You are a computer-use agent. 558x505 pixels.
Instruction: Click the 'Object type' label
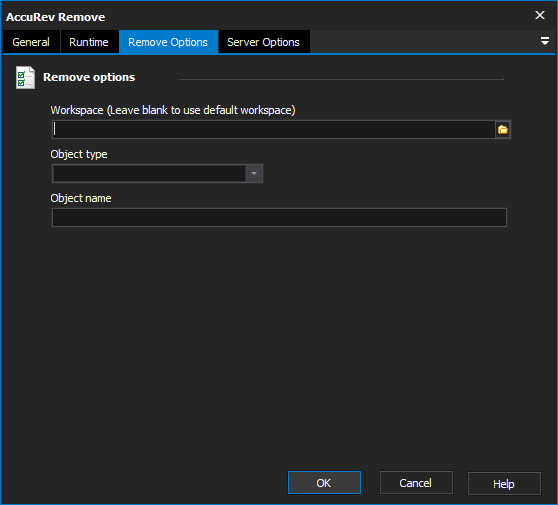[x=79, y=154]
